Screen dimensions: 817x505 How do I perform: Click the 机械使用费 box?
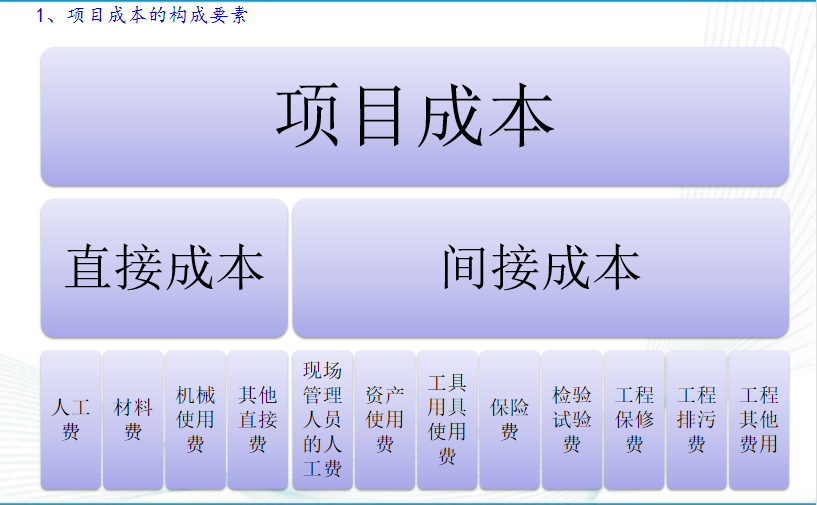195,420
